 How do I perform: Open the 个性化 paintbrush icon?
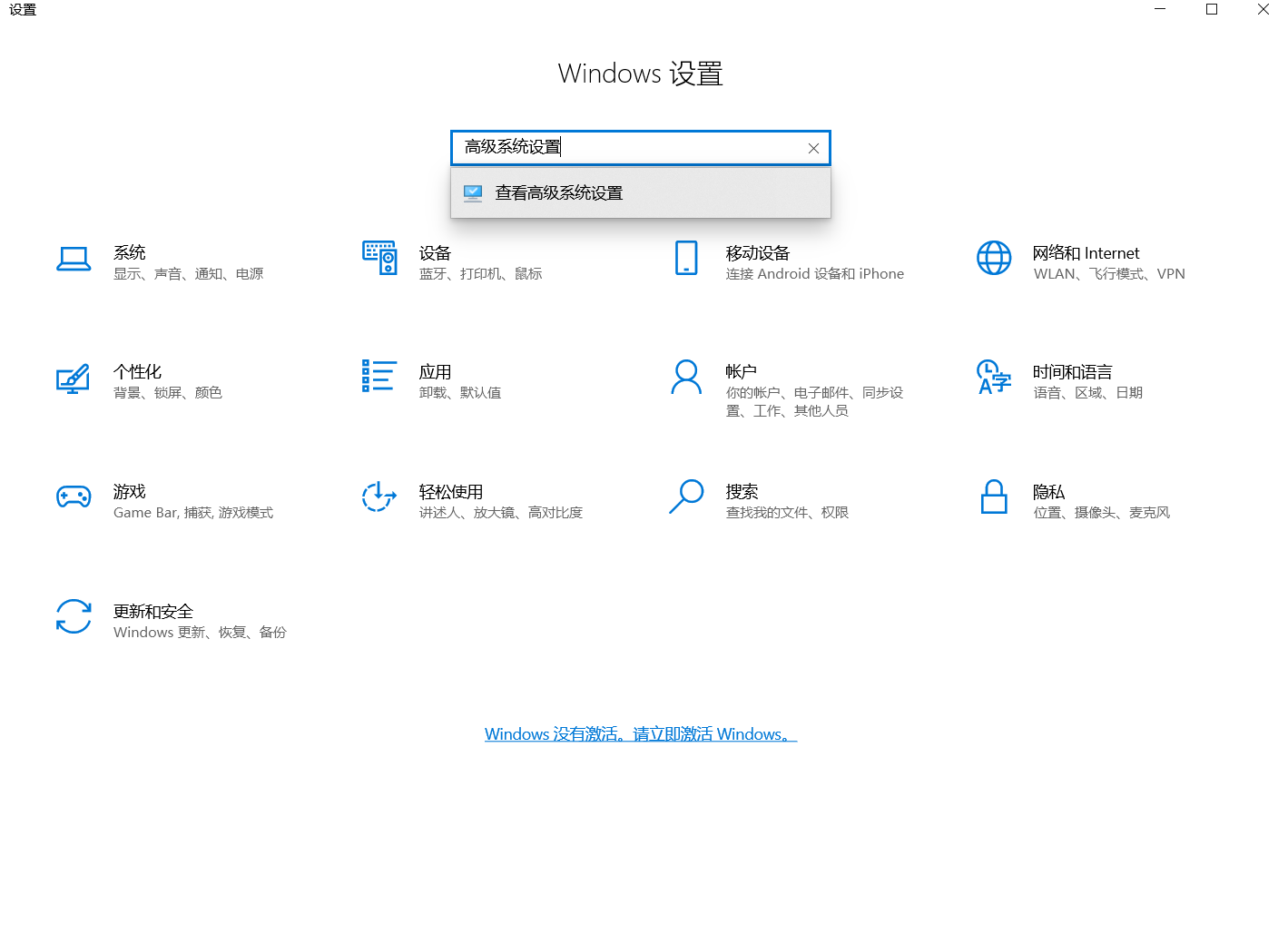click(x=74, y=379)
